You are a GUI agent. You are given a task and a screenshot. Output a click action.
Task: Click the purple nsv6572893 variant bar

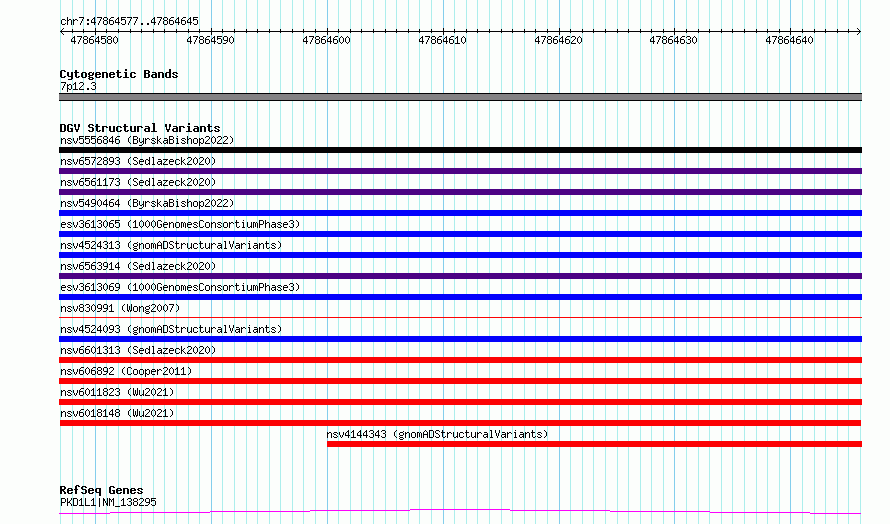coord(460,171)
